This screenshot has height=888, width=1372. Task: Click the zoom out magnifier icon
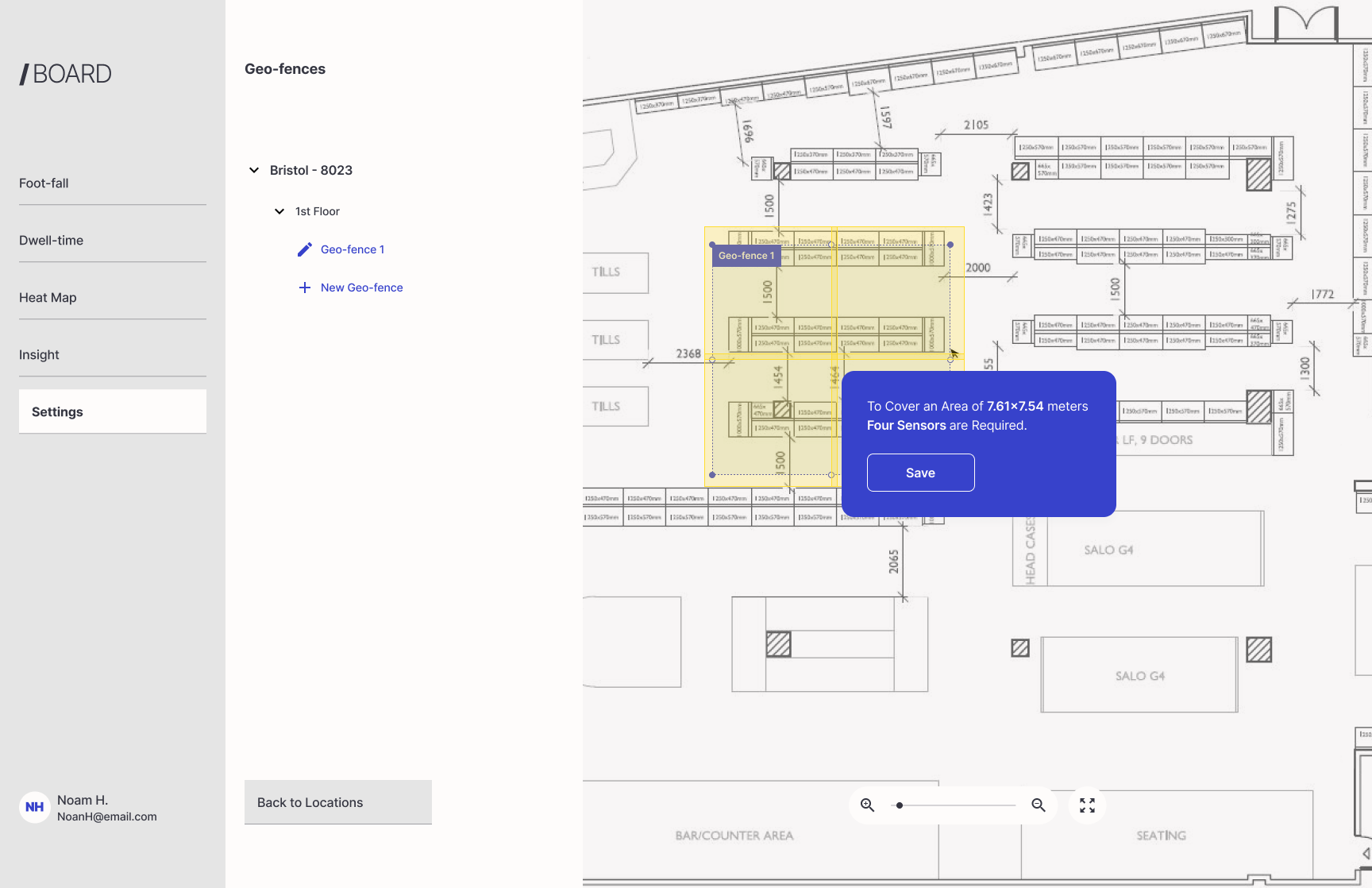[1039, 805]
